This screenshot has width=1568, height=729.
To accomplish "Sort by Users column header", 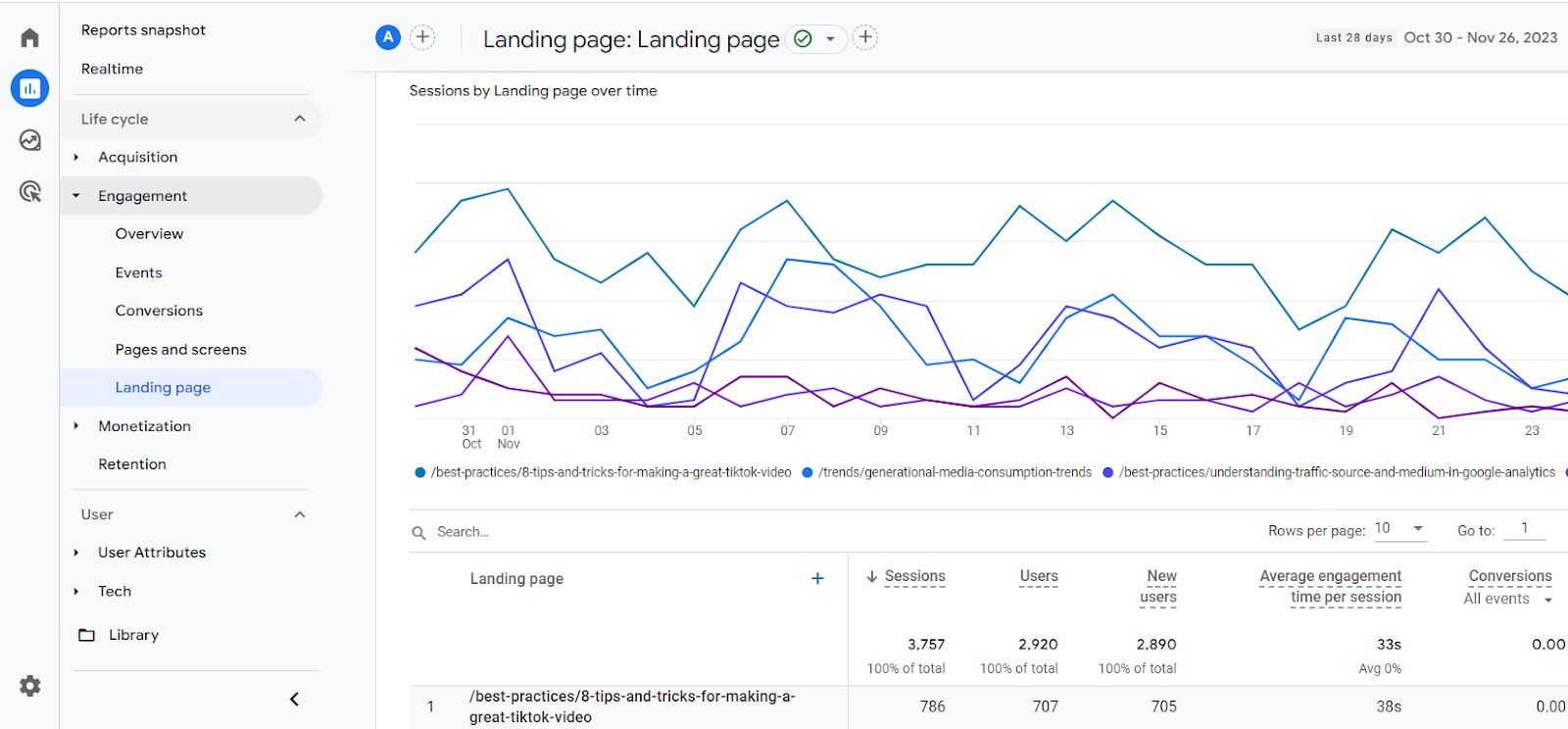I will click(1039, 576).
